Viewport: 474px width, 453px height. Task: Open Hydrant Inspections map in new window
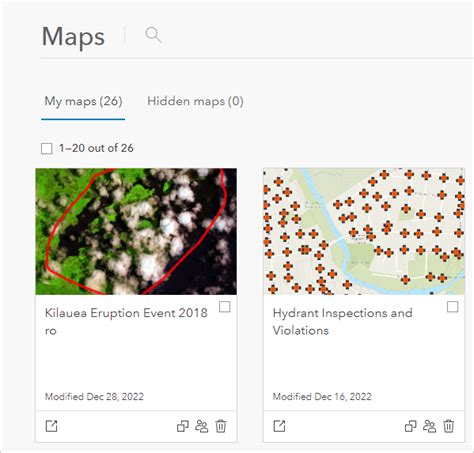point(279,426)
